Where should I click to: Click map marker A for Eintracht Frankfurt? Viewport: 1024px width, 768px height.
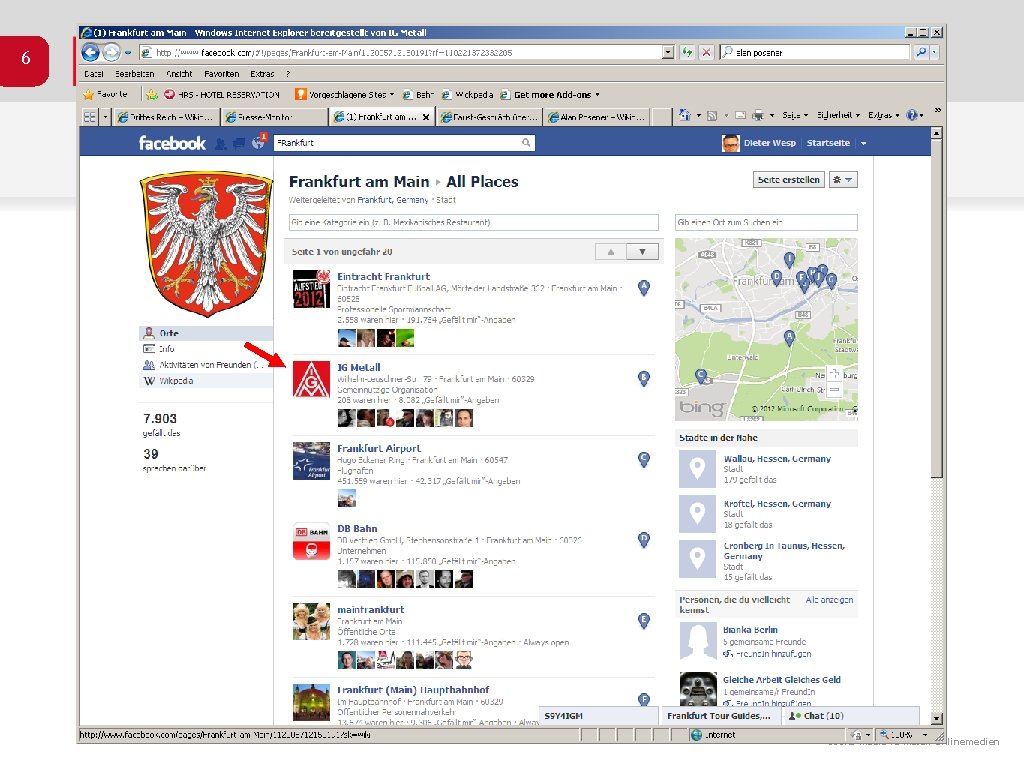coord(644,287)
